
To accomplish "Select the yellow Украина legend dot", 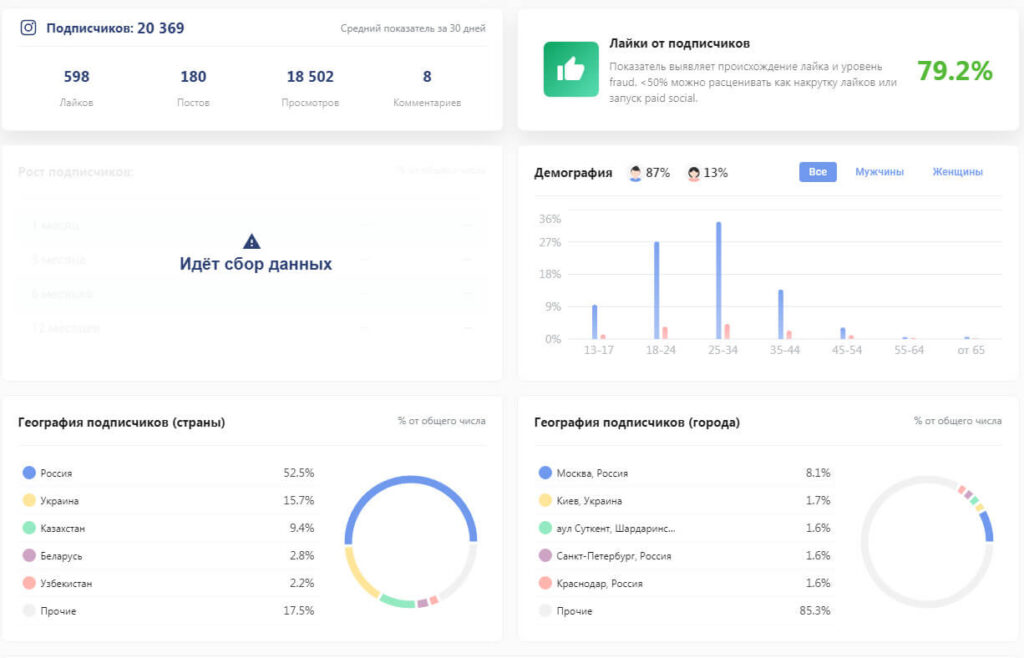I will pyautogui.click(x=29, y=500).
